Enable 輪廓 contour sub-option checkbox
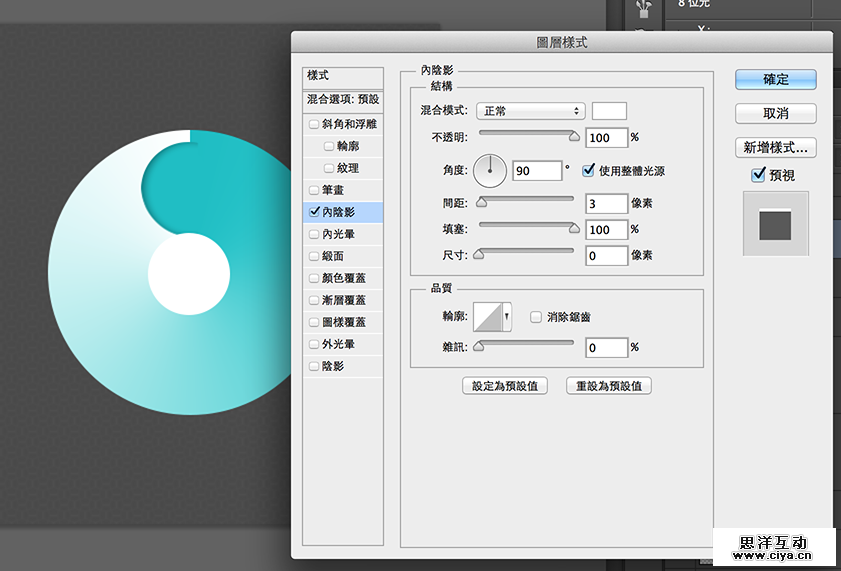841x571 pixels. (329, 146)
